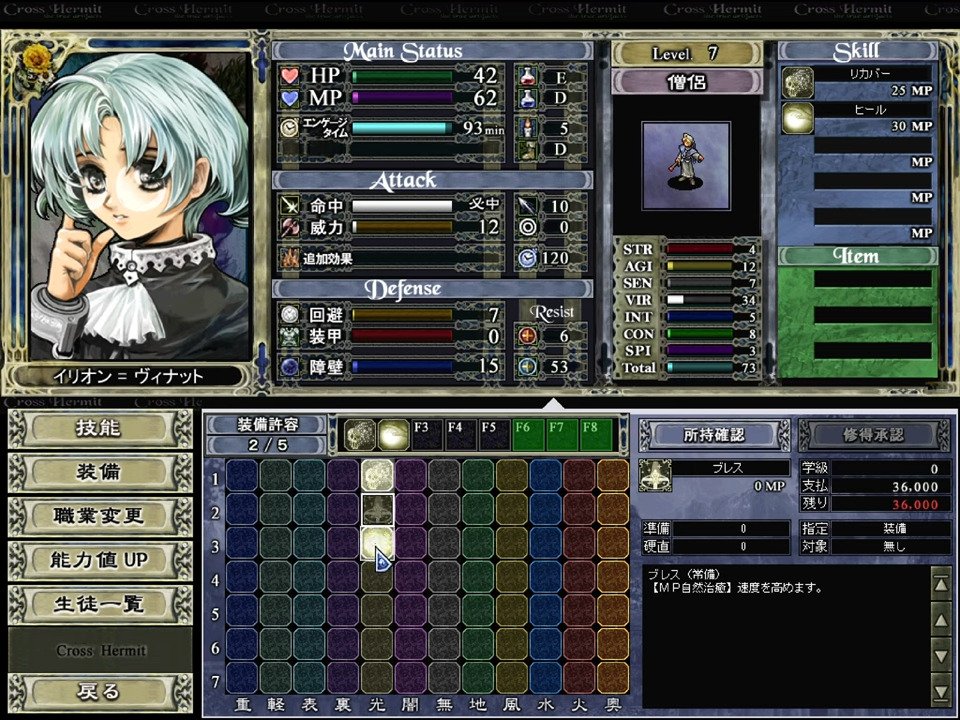960x720 pixels.
Task: Toggle the green F8 hotkey slot
Action: click(x=596, y=434)
